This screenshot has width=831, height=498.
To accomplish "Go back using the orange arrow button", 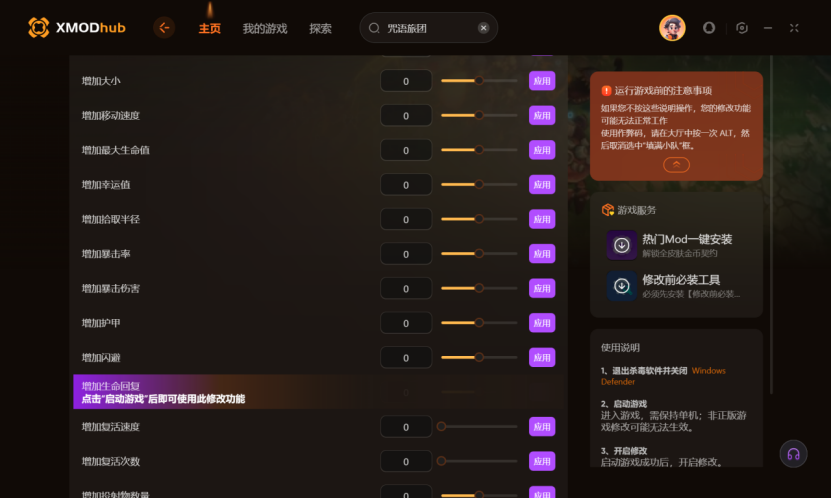I will (x=164, y=28).
